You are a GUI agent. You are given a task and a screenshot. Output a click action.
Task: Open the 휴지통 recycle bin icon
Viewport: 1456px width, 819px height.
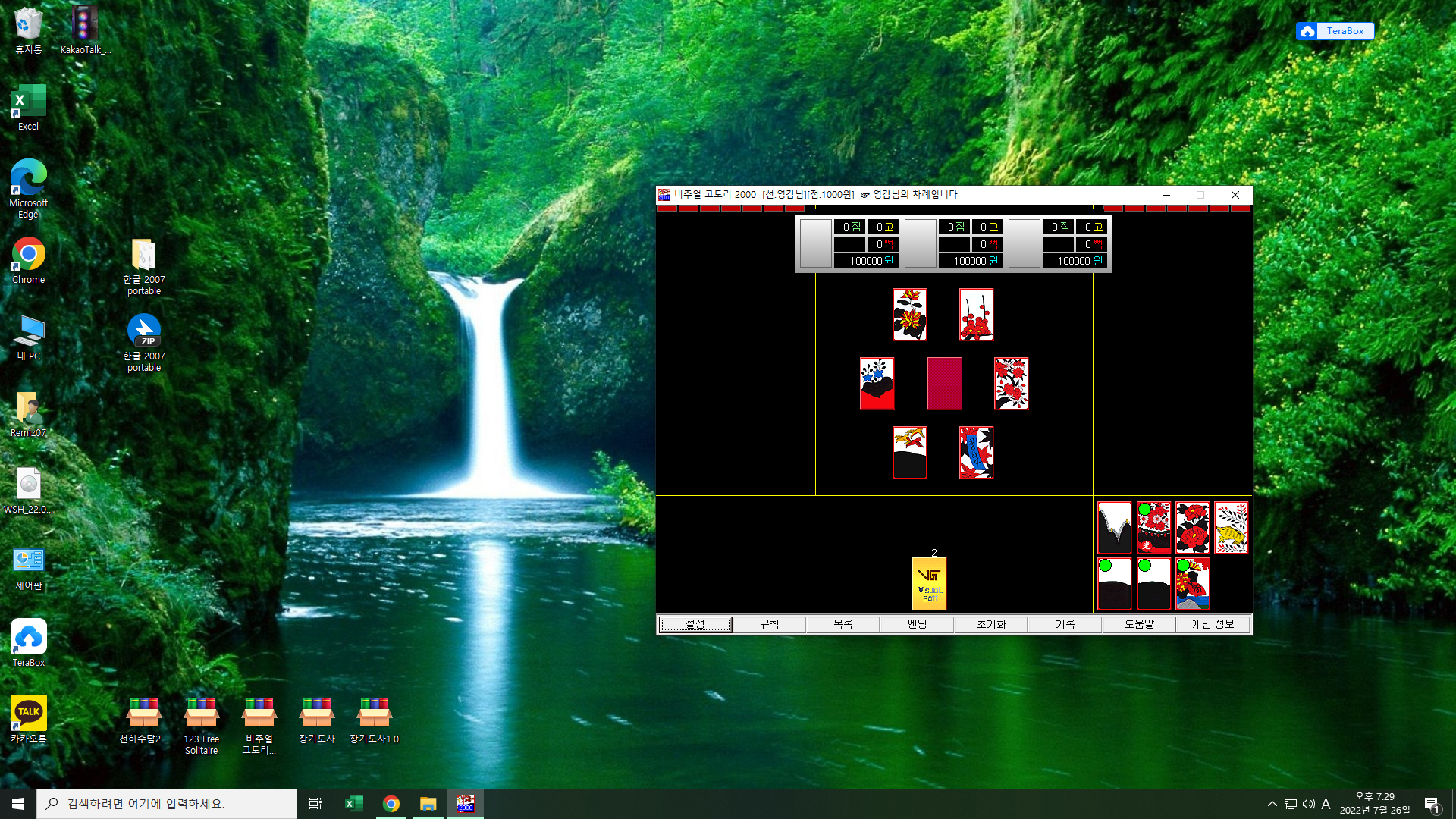coord(28,30)
